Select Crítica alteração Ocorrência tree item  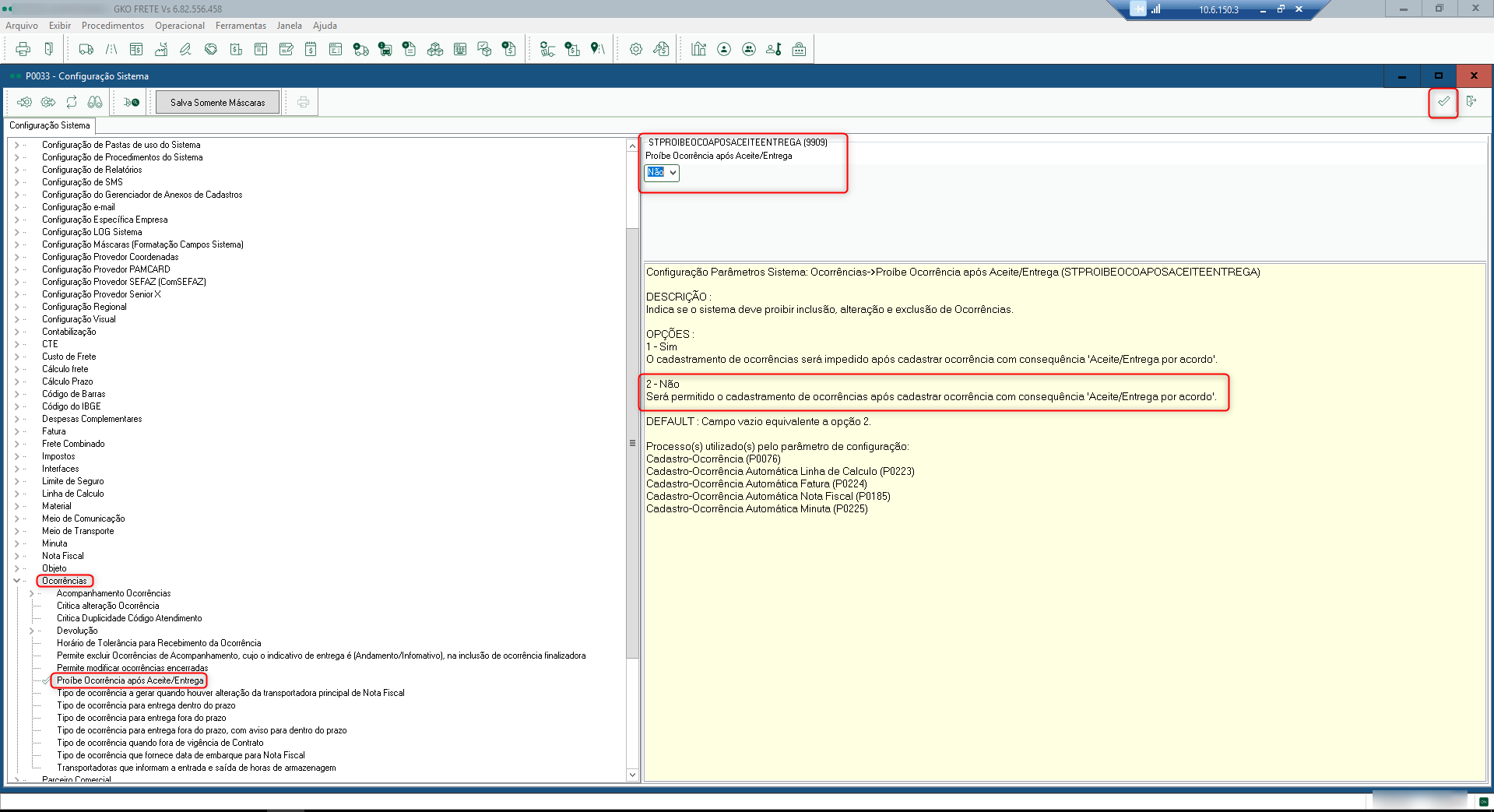108,606
